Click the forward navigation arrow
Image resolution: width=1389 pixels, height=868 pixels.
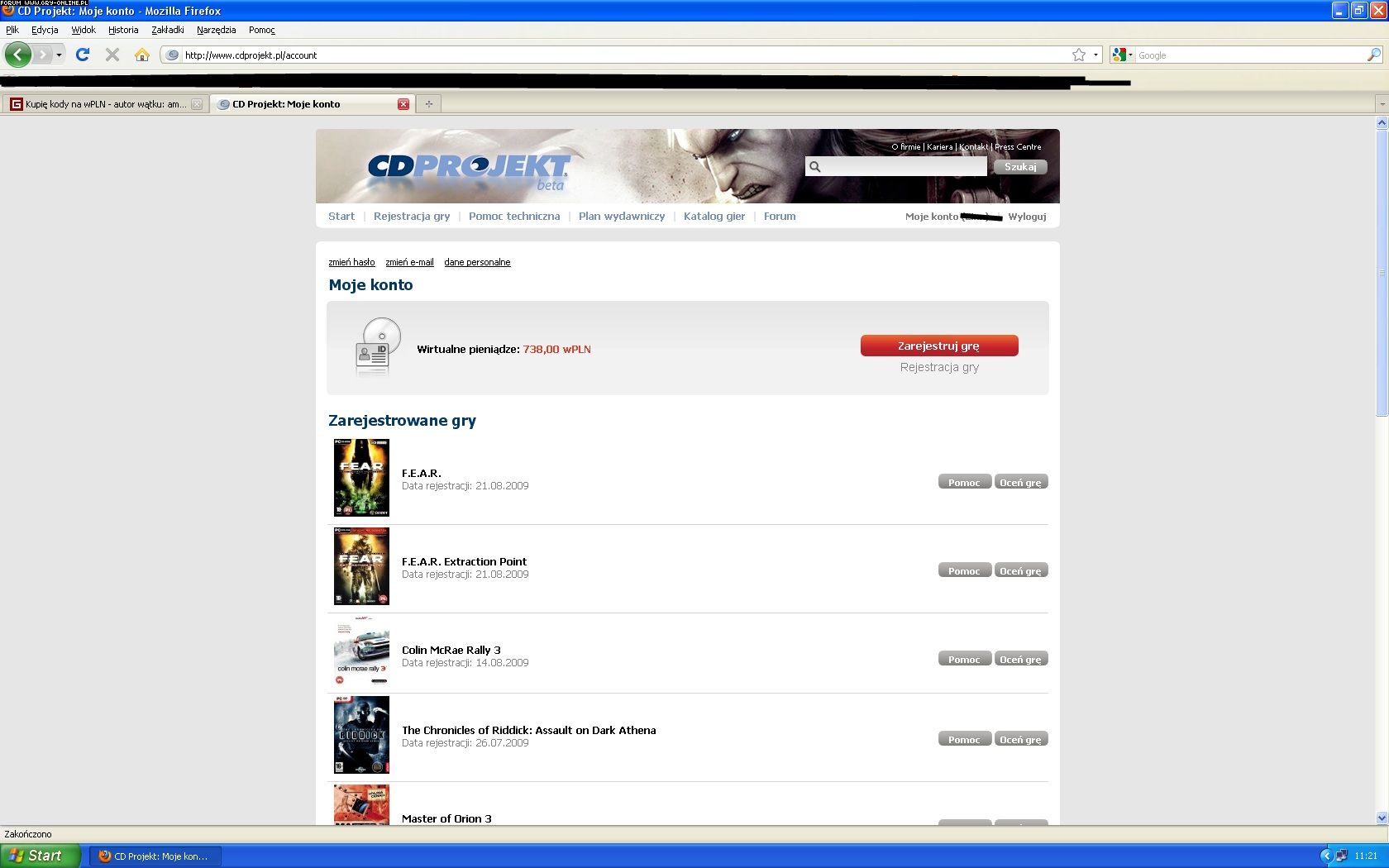(42, 55)
